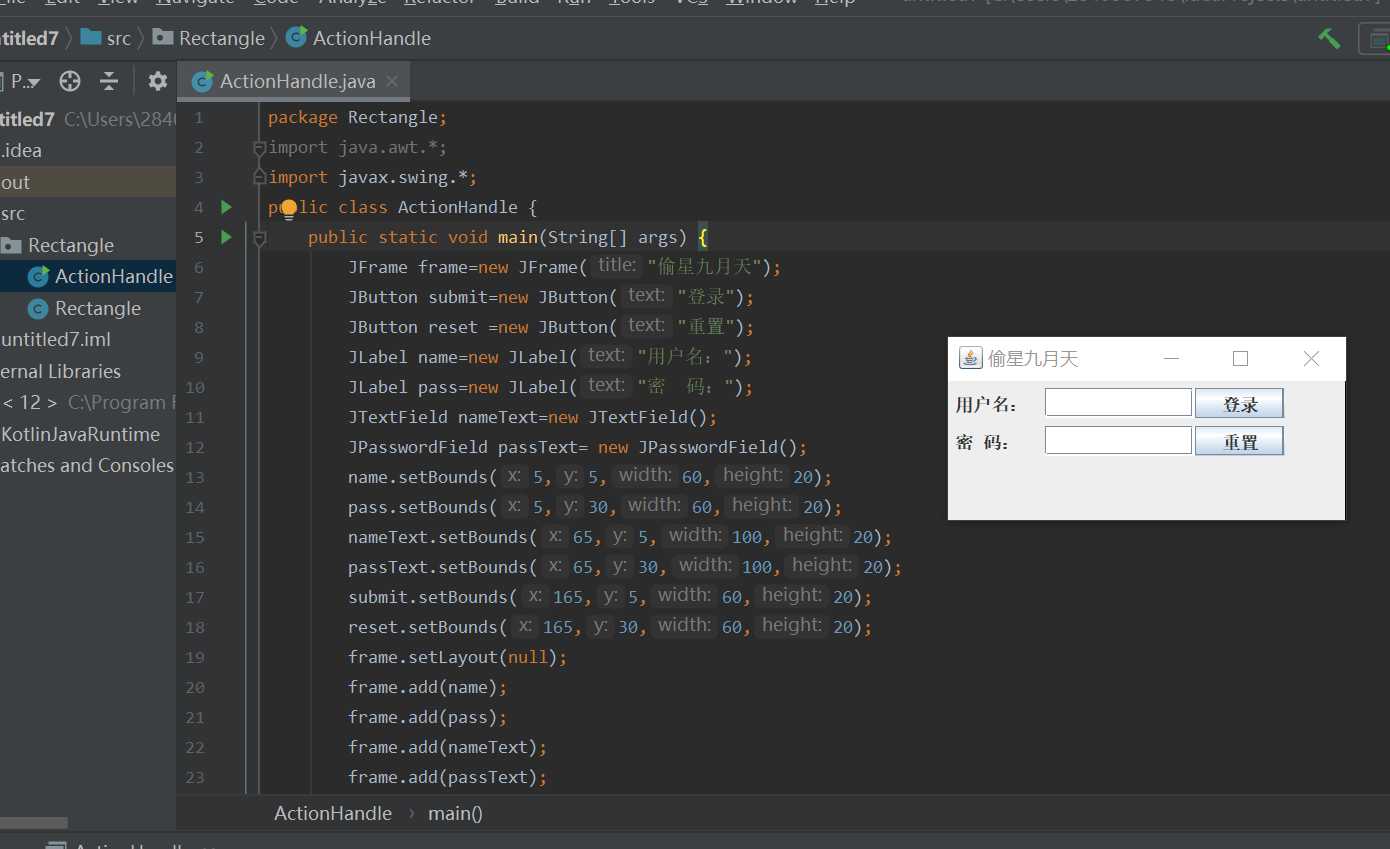The width and height of the screenshot is (1390, 849).
Task: Click the 用户名 label in the Swing window
Action: pos(986,404)
